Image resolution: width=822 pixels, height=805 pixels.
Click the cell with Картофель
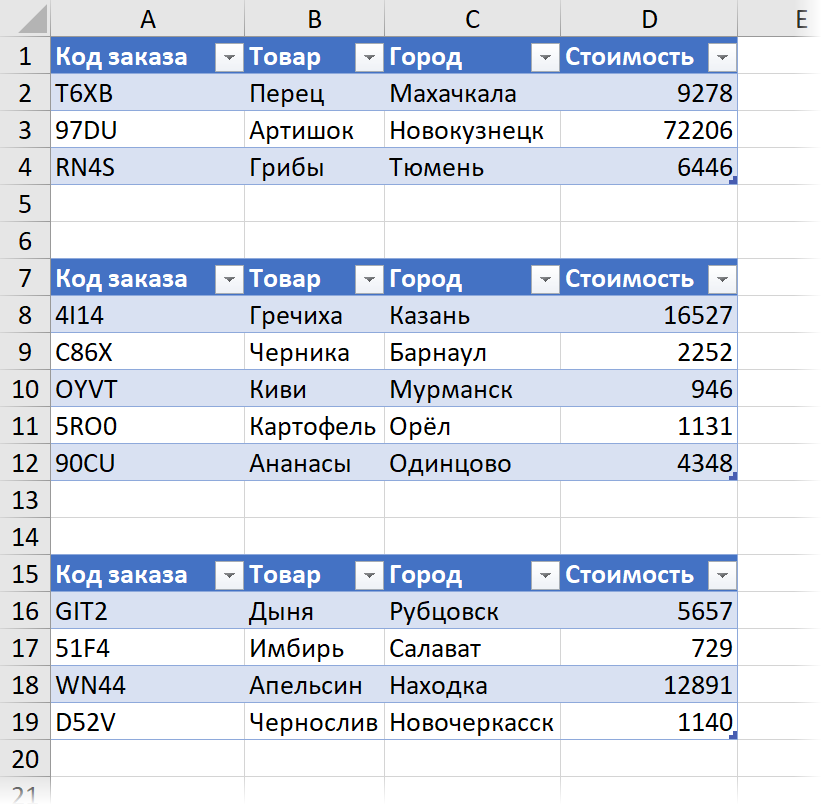click(x=315, y=426)
